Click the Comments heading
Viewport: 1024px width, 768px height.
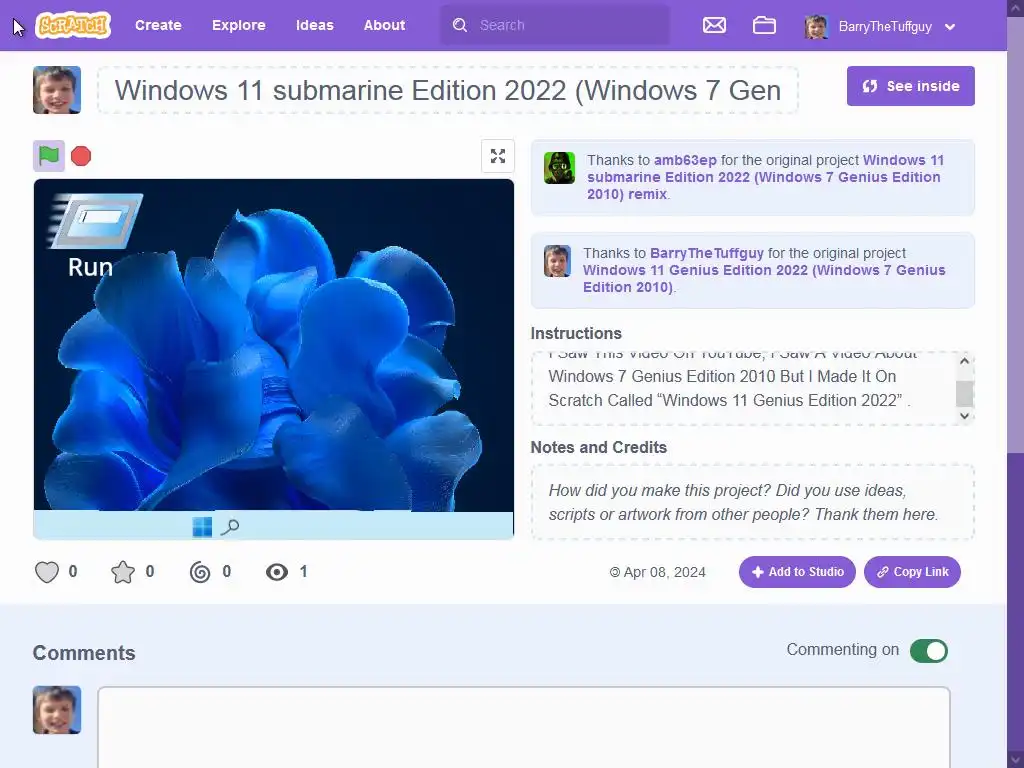(84, 652)
